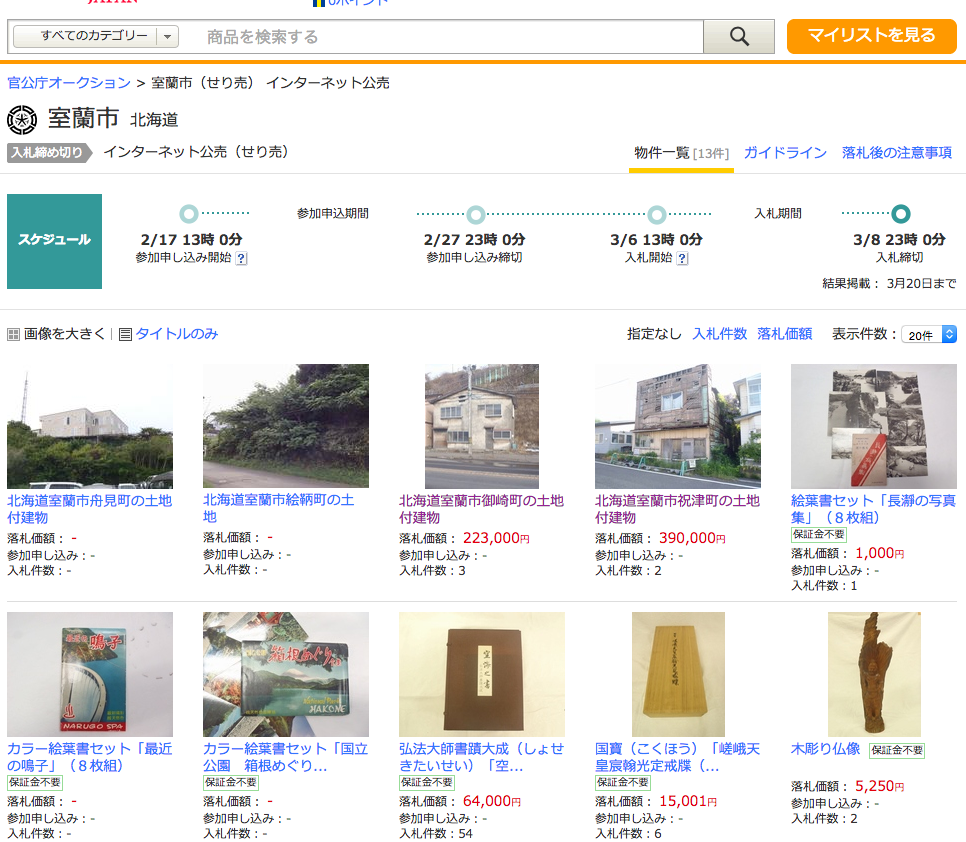
Task: Click 保証金不要 badge on 長瀞の写真集
Action: [818, 534]
